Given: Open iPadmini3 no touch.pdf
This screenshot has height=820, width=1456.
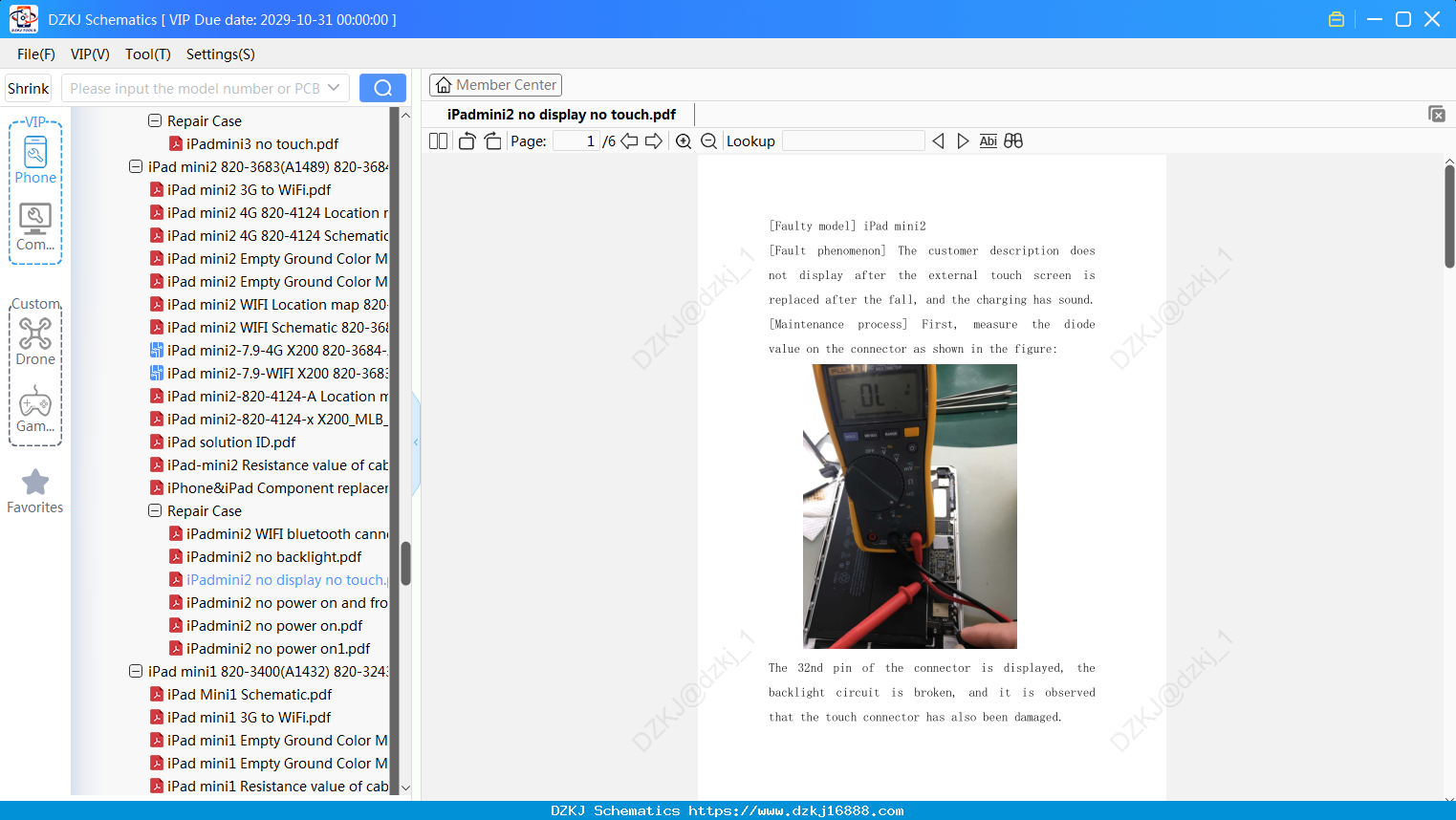Looking at the screenshot, I should 254,143.
